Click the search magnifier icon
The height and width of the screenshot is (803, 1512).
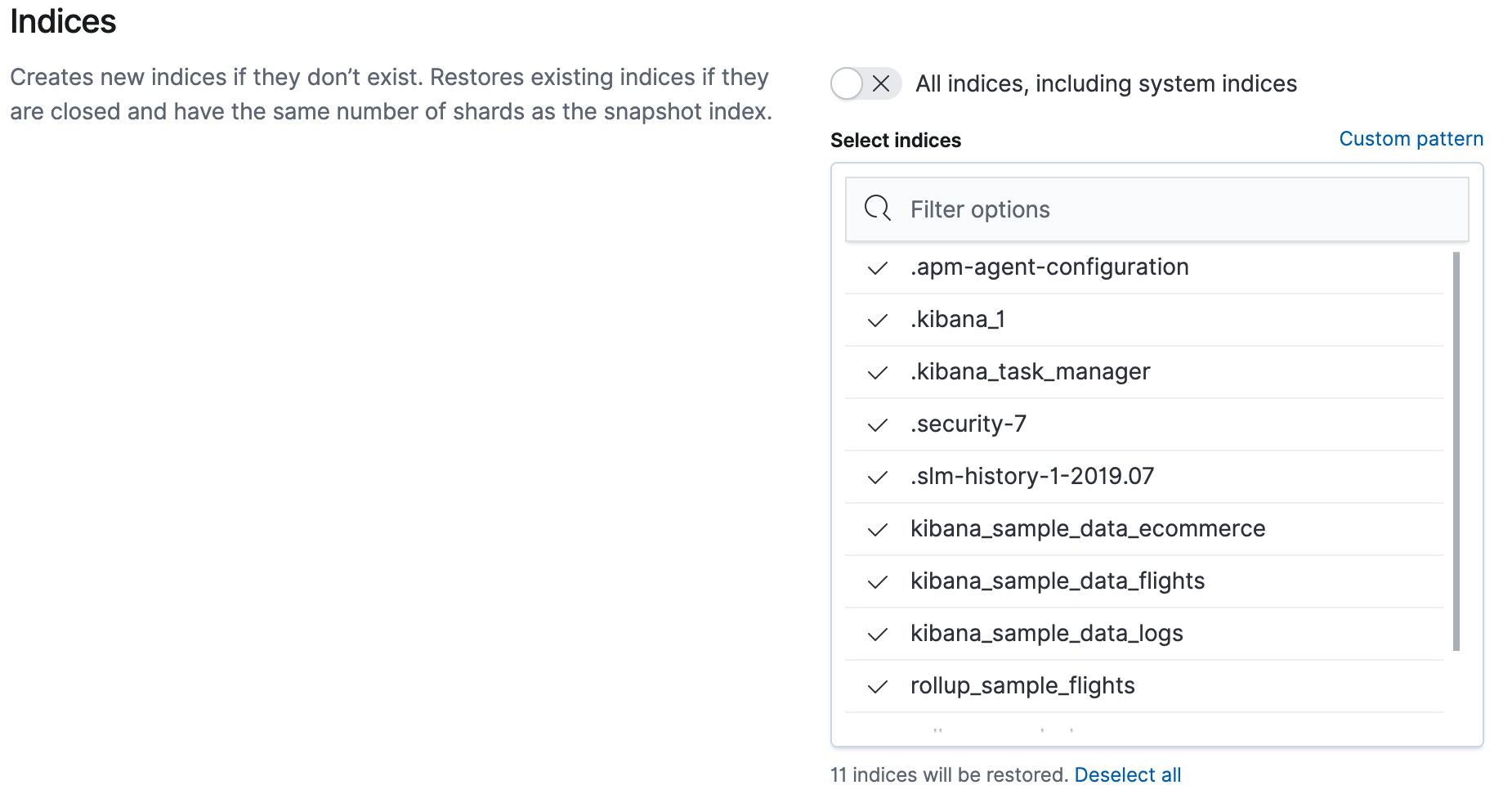(x=877, y=209)
